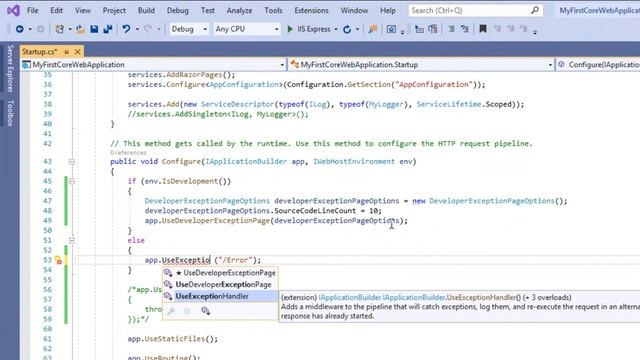
Task: Open the Test menu
Action: pyautogui.click(x=208, y=11)
